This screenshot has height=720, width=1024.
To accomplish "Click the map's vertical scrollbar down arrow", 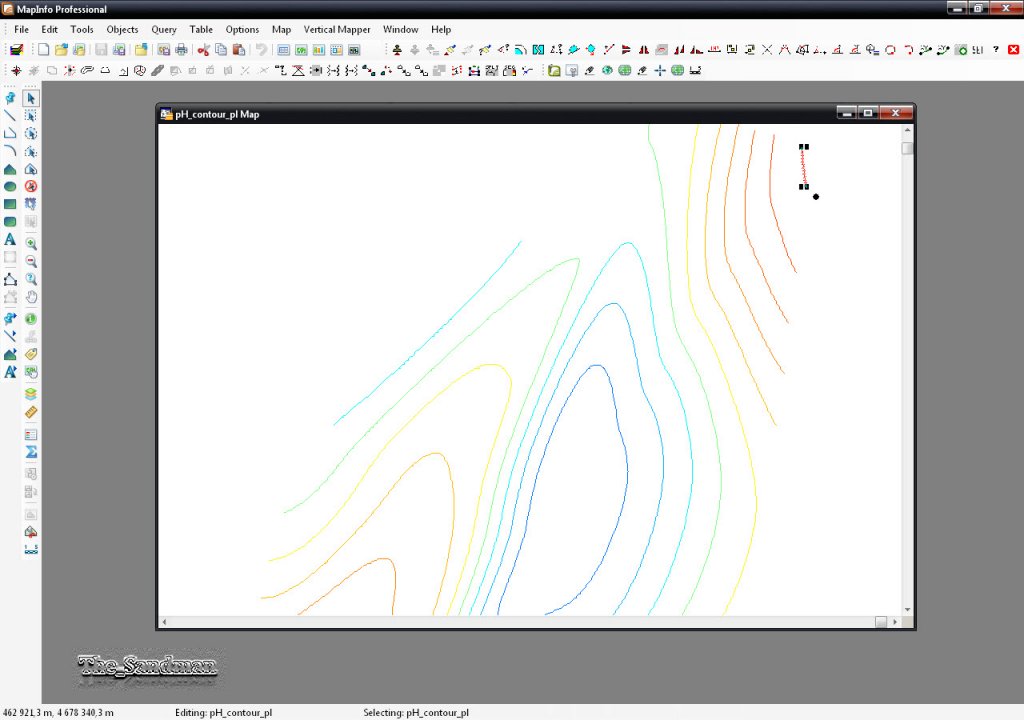I will 907,609.
